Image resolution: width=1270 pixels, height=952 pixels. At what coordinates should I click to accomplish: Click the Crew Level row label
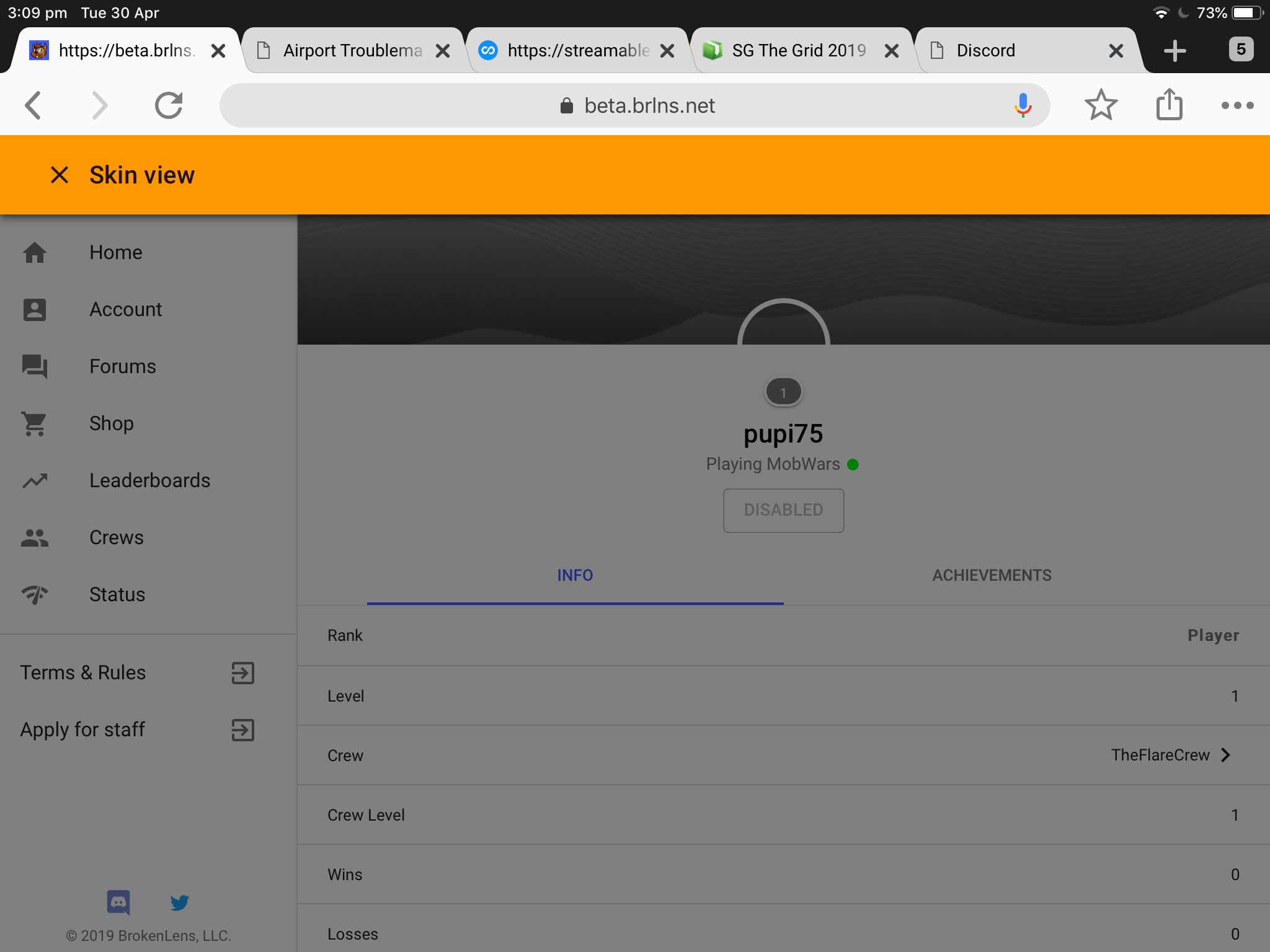(366, 815)
